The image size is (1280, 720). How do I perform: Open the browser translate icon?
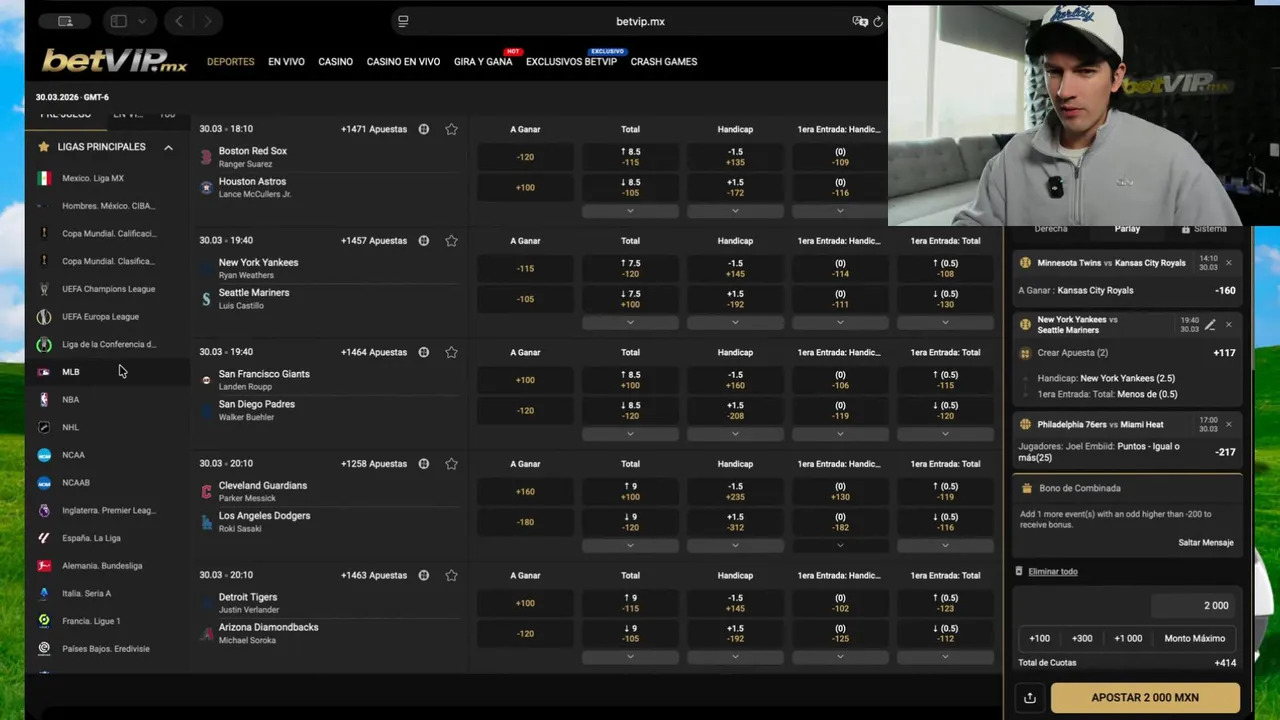point(860,21)
